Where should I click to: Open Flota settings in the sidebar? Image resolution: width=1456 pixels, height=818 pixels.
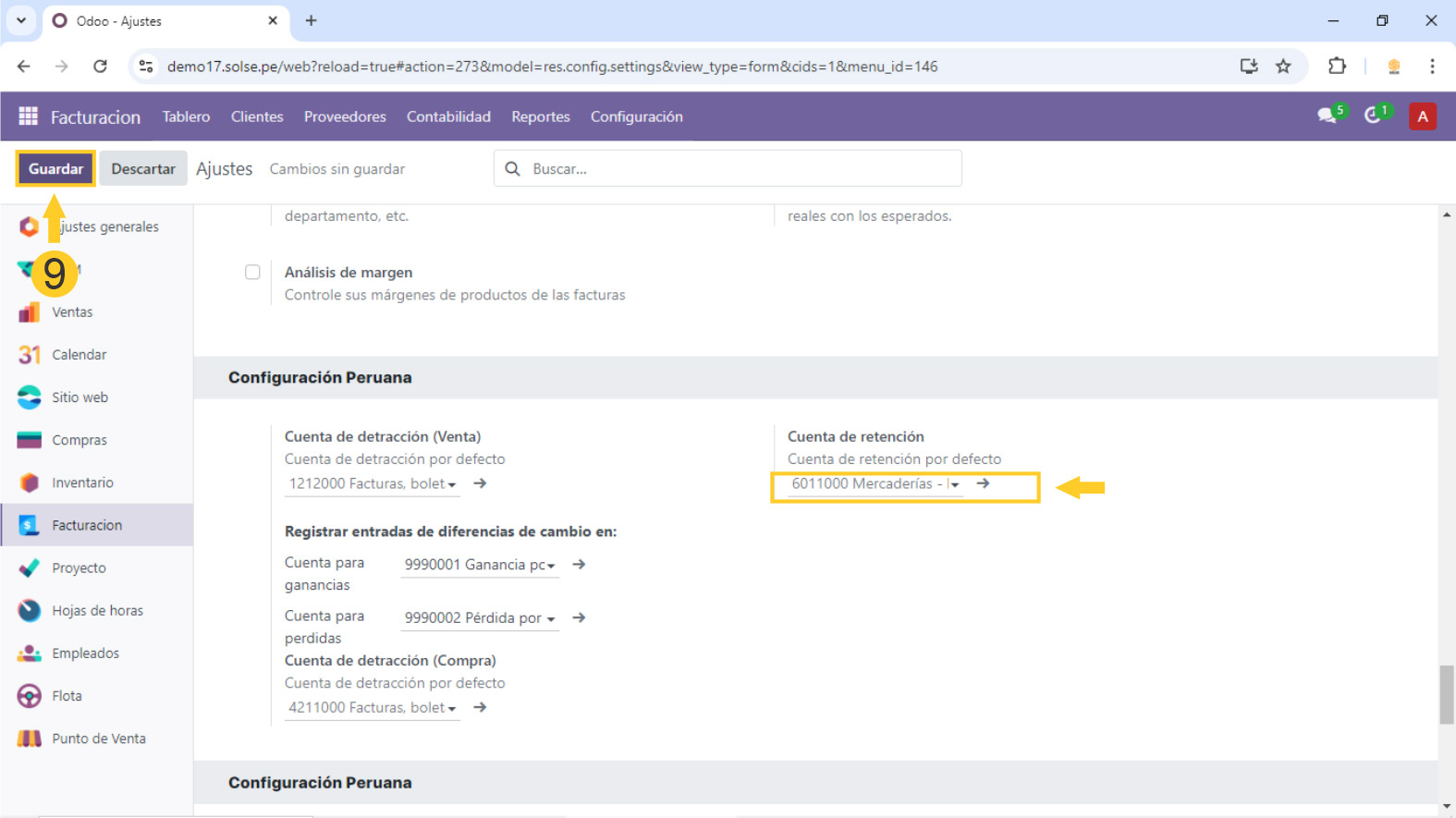(x=67, y=696)
